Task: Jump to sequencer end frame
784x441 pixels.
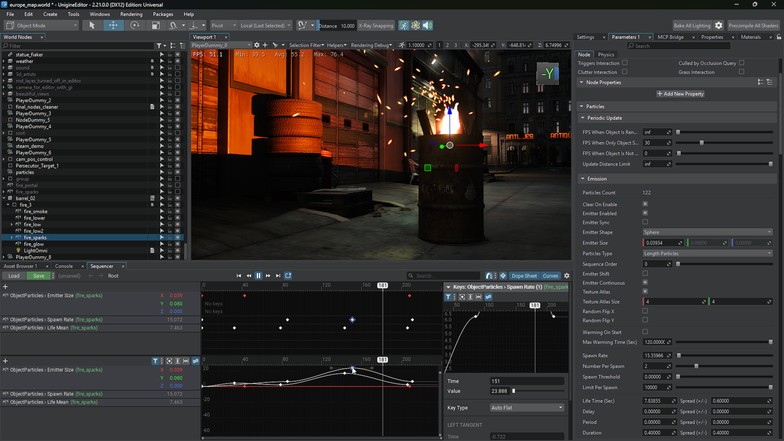Action: click(x=278, y=276)
